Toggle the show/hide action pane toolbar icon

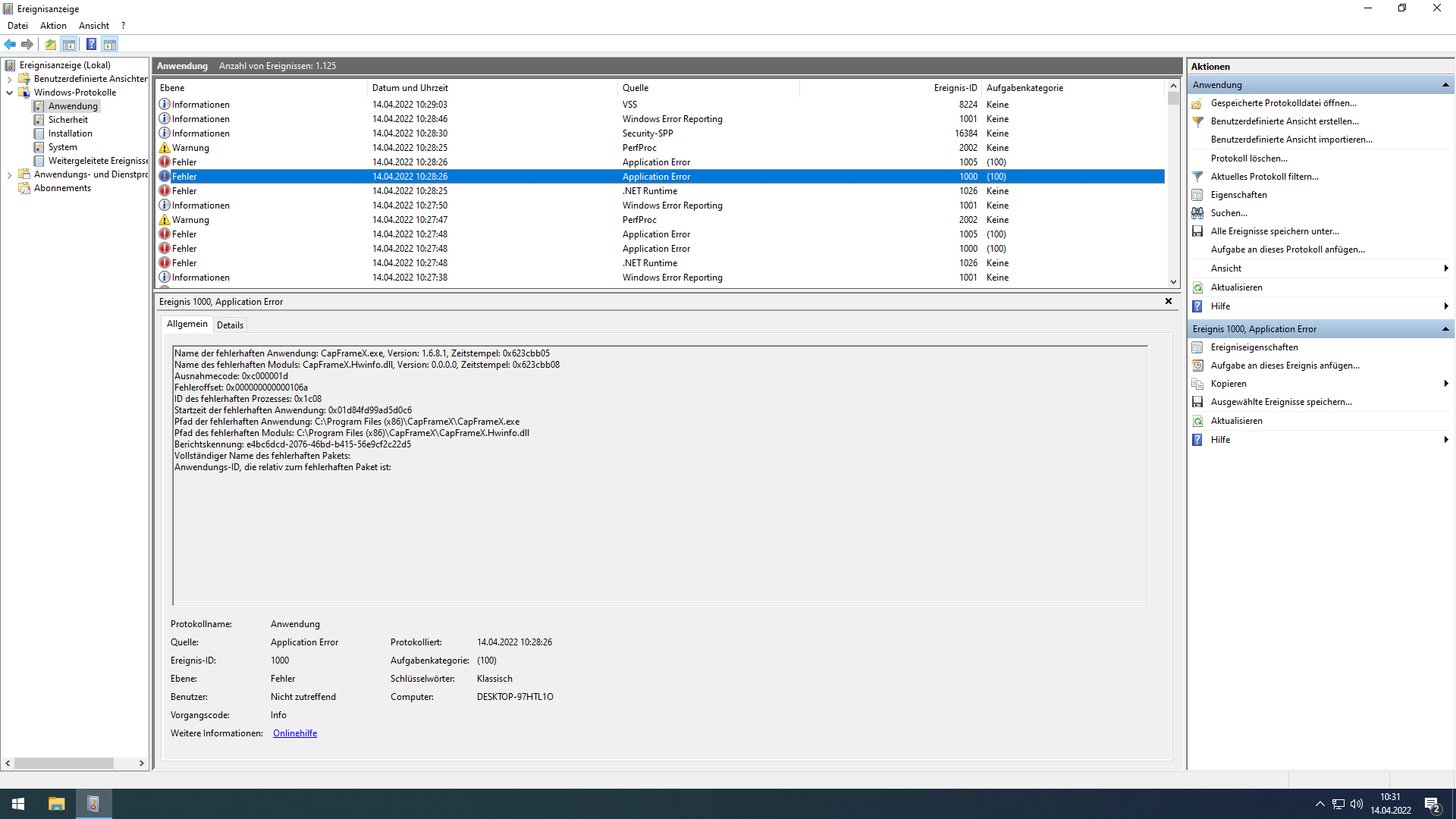click(x=110, y=44)
